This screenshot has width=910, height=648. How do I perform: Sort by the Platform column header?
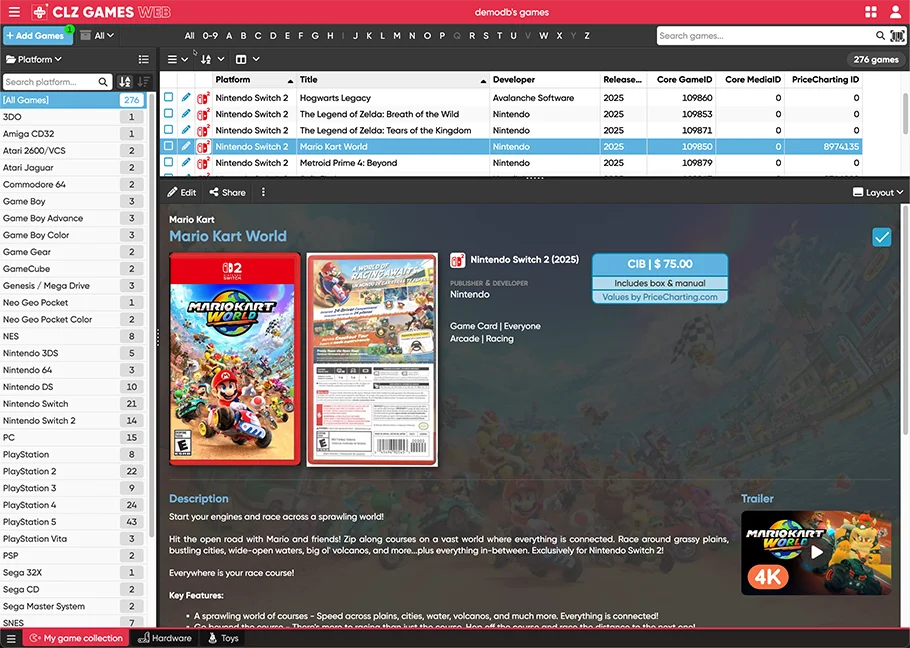pos(254,80)
